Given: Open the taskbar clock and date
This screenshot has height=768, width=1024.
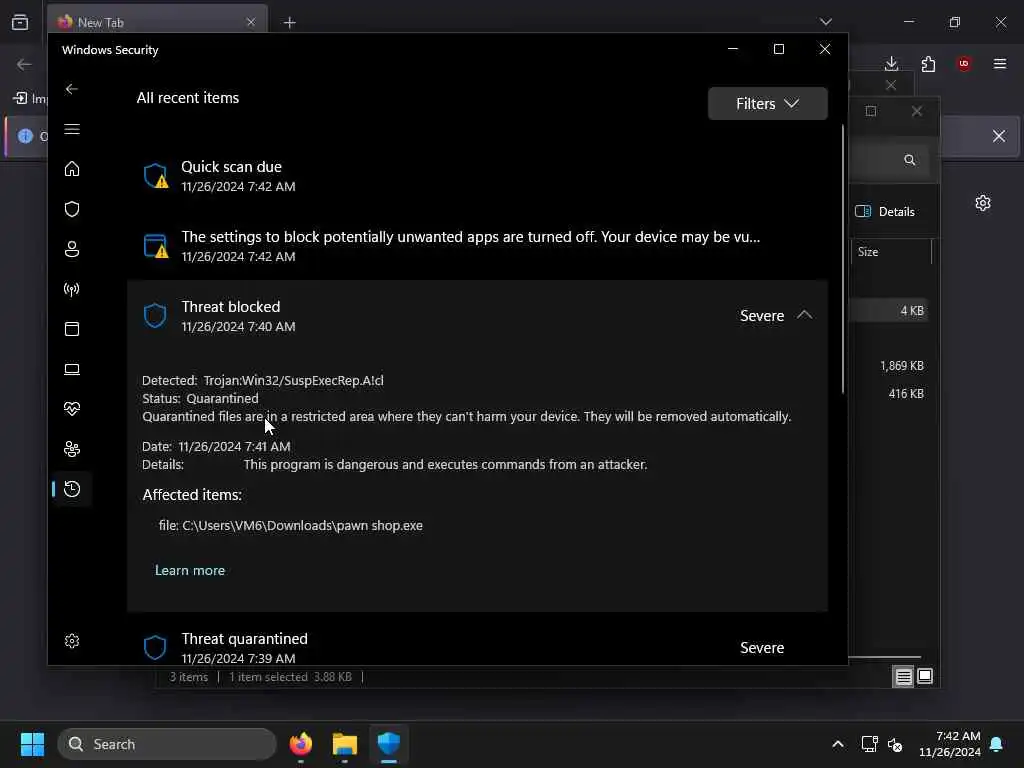Looking at the screenshot, I should [x=950, y=744].
